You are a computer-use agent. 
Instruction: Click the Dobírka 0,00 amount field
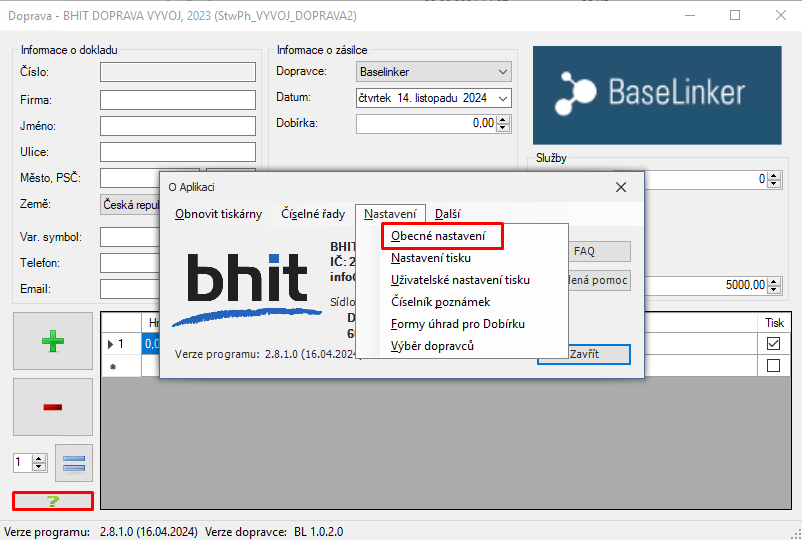[x=427, y=123]
